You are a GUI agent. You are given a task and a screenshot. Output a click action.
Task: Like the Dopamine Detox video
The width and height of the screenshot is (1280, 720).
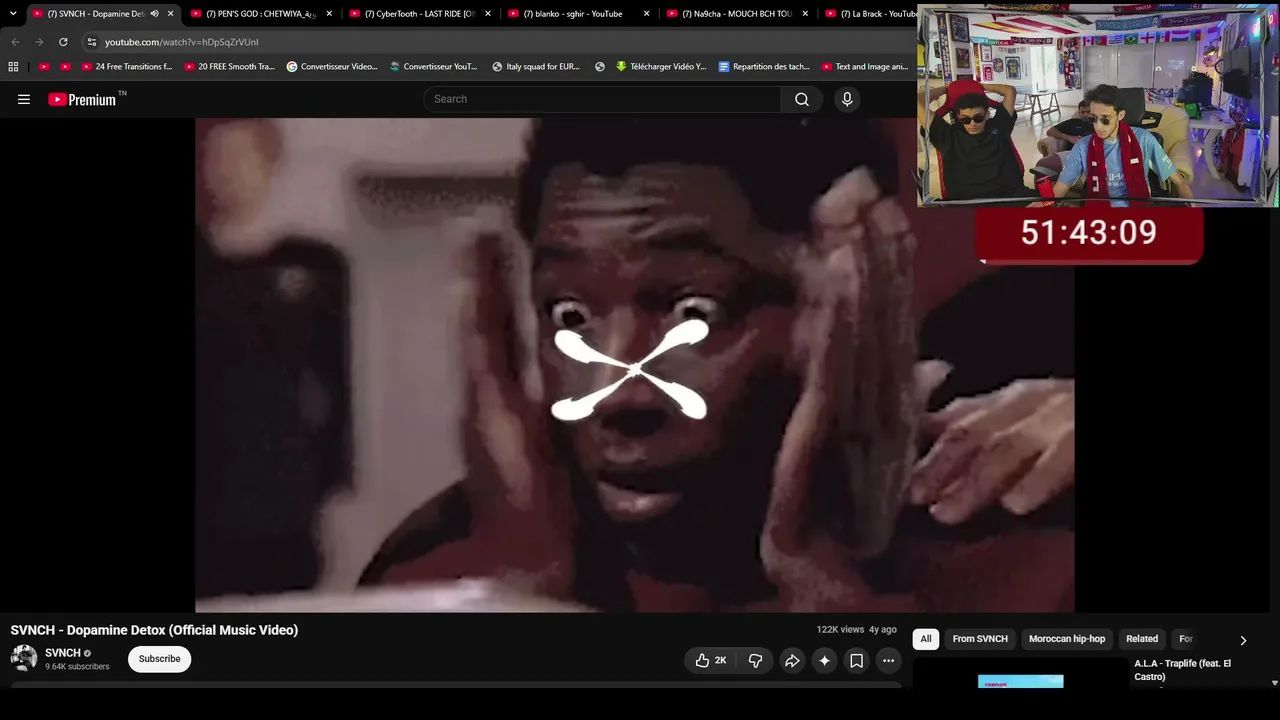tap(710, 660)
